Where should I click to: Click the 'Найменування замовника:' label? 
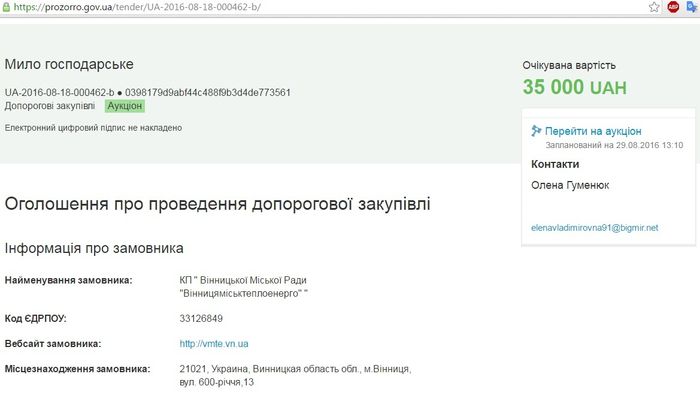68,280
